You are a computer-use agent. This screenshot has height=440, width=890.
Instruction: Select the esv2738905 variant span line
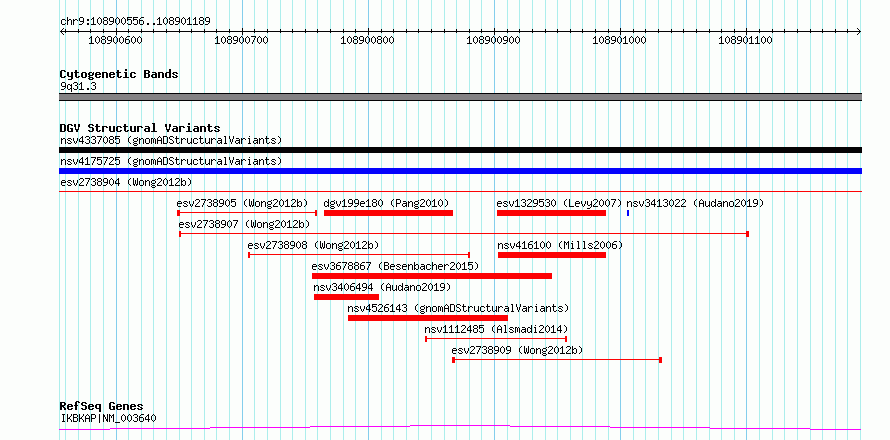(x=247, y=213)
